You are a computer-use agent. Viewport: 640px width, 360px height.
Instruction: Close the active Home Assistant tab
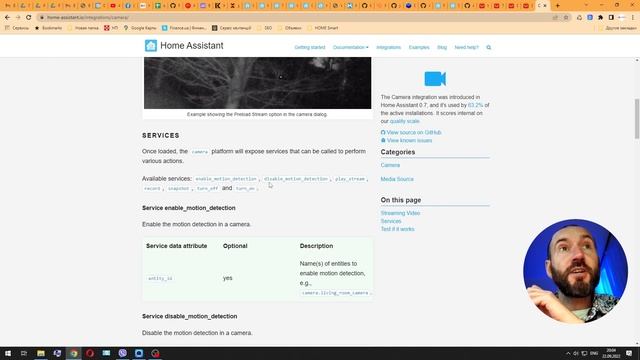(545, 6)
